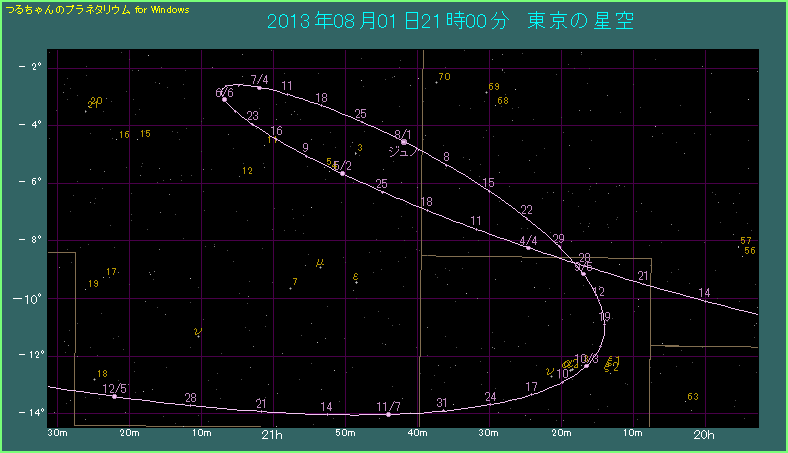Select the star labeled 70
The width and height of the screenshot is (788, 453).
[444, 77]
